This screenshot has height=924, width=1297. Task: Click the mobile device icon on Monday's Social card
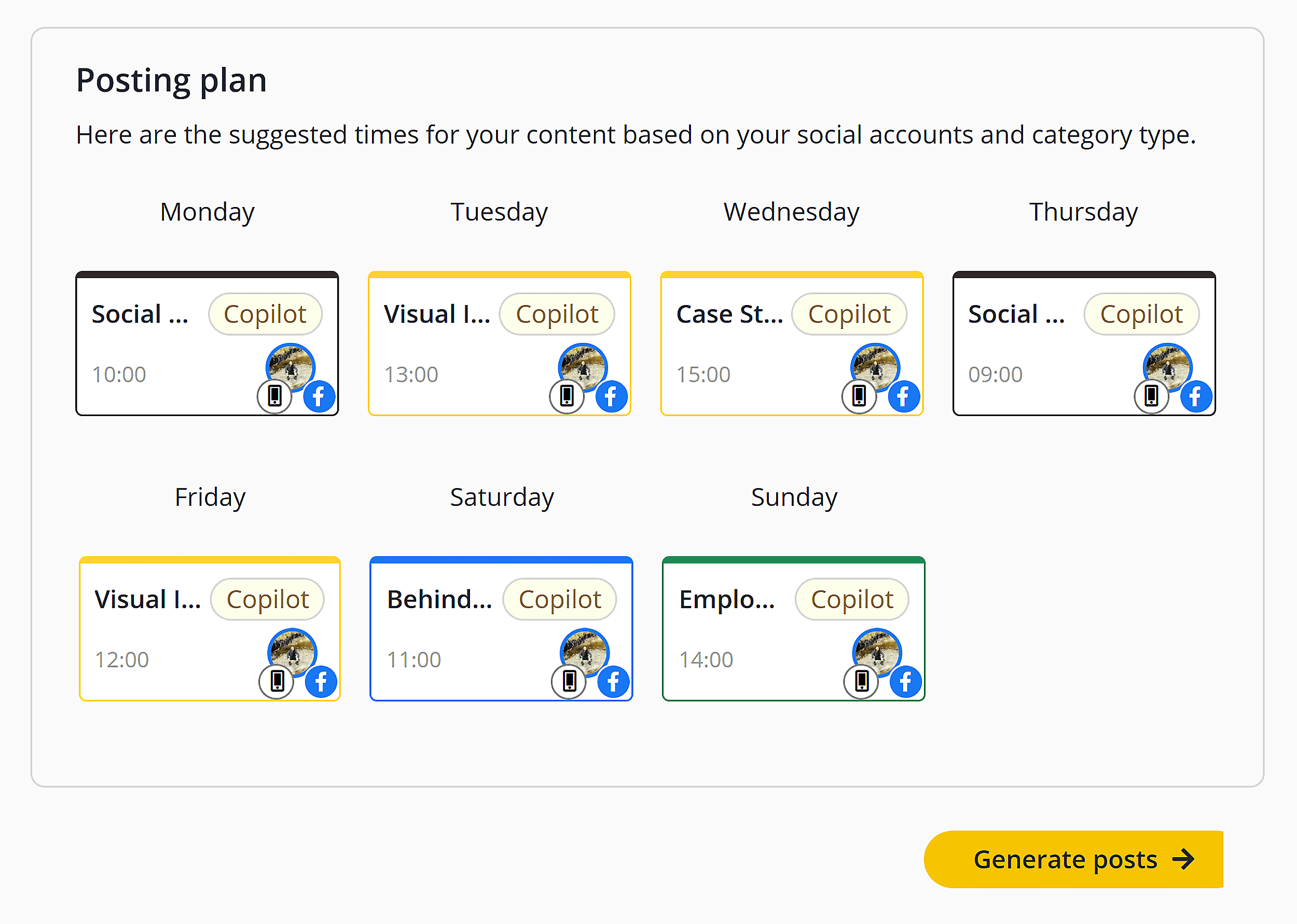pos(275,396)
